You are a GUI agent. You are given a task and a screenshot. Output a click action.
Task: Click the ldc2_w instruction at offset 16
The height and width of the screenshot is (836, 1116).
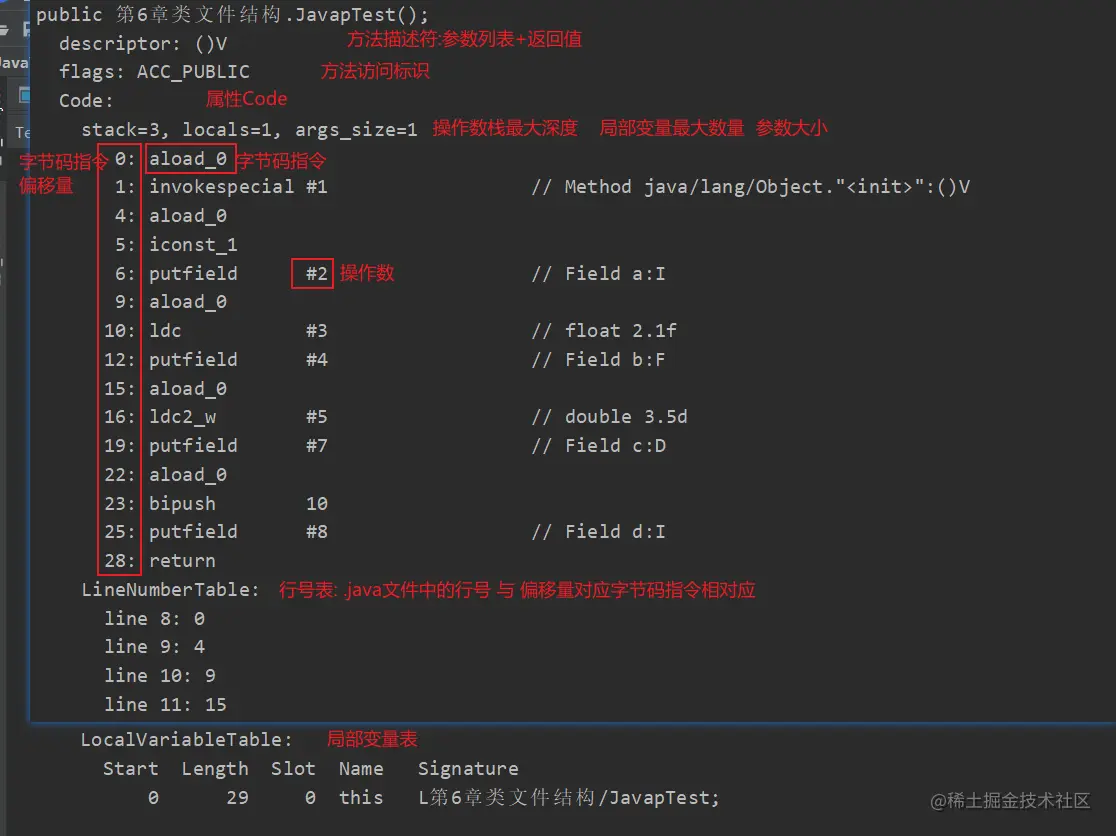[182, 417]
